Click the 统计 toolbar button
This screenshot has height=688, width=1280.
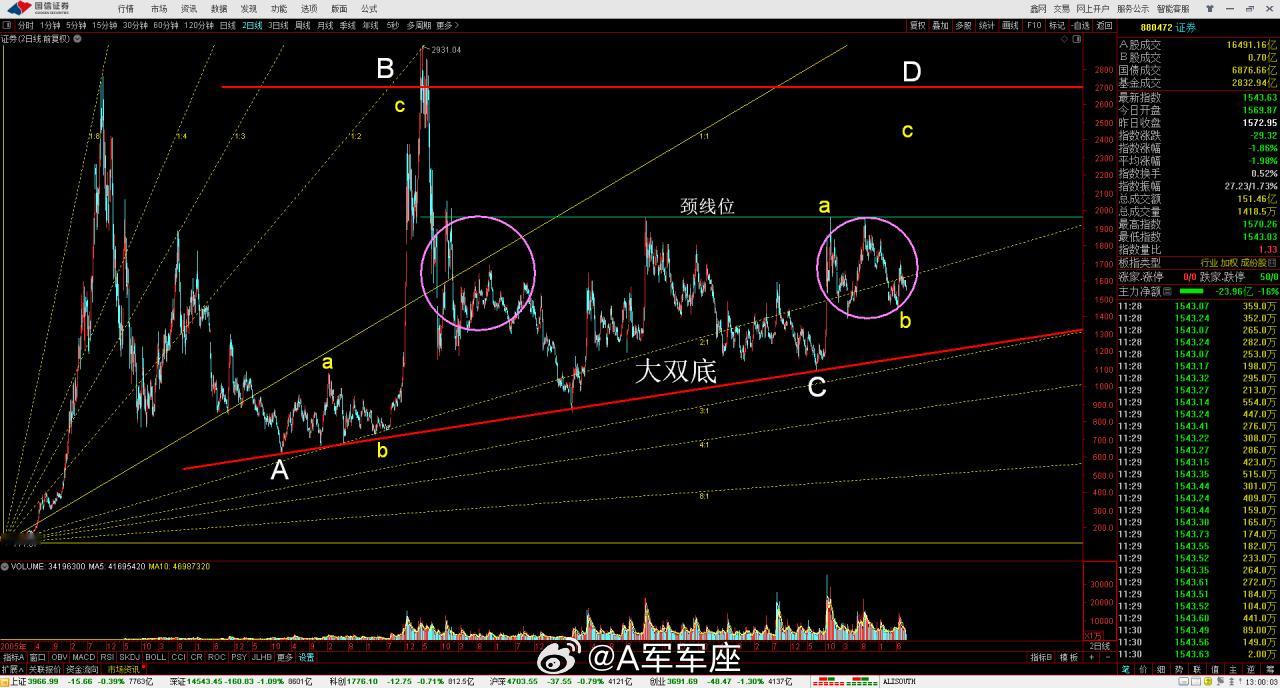pyautogui.click(x=986, y=25)
